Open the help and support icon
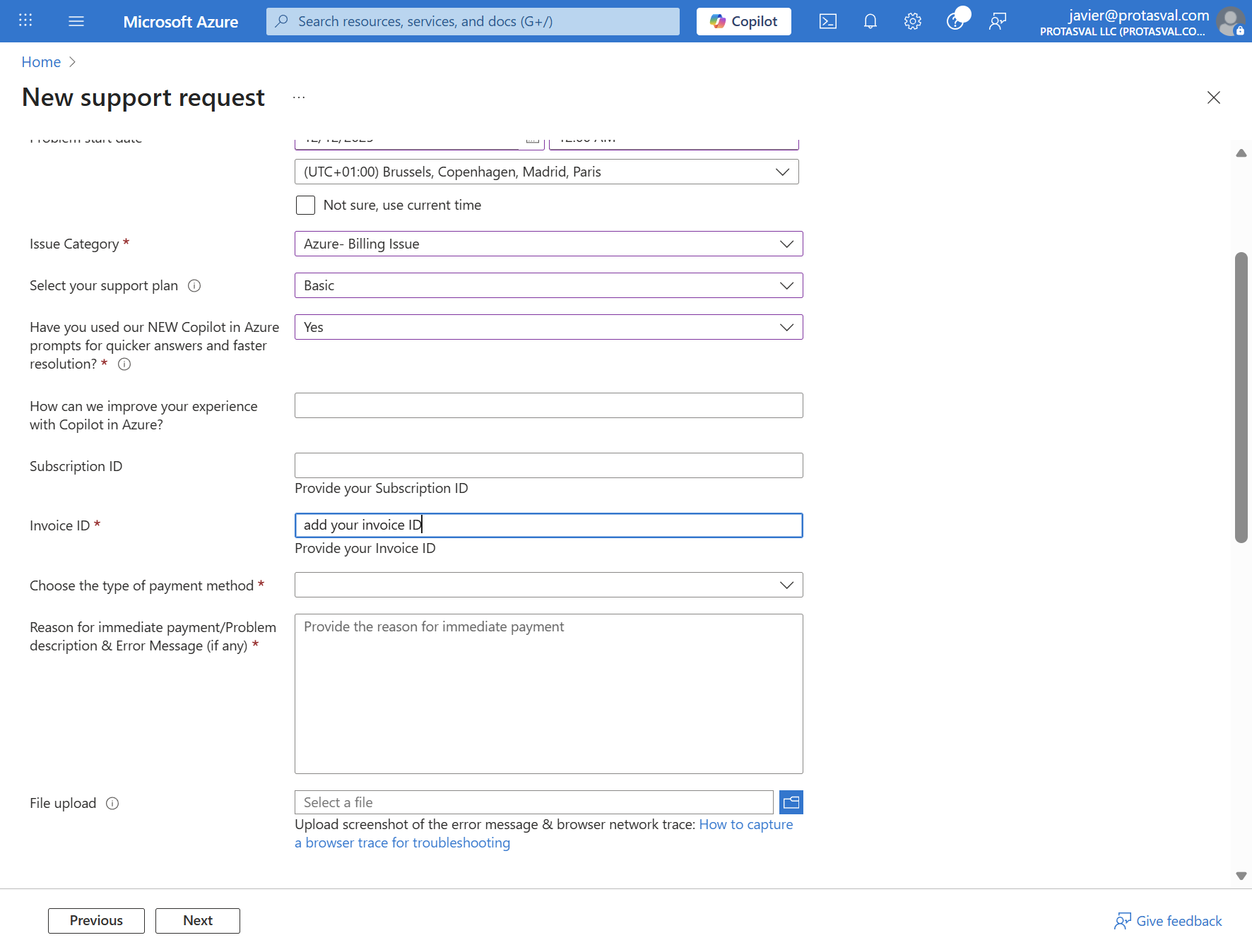 (955, 21)
